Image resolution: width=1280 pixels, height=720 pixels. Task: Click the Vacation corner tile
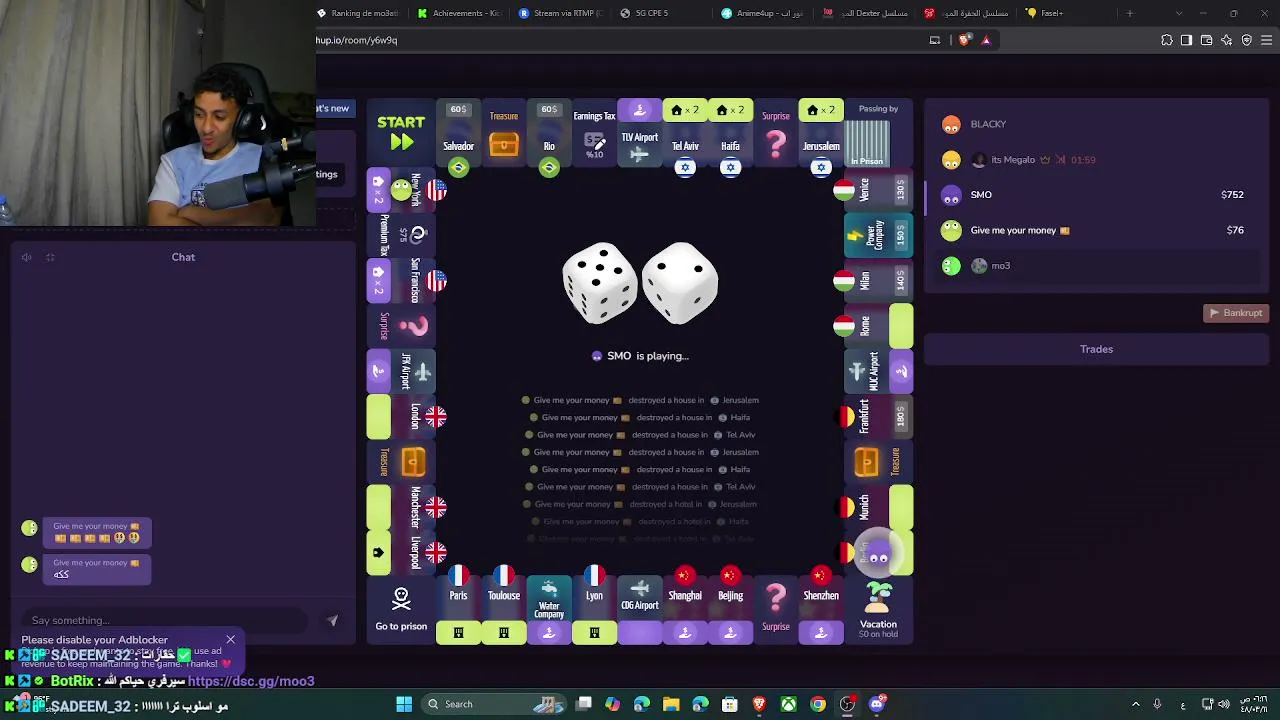(x=878, y=610)
